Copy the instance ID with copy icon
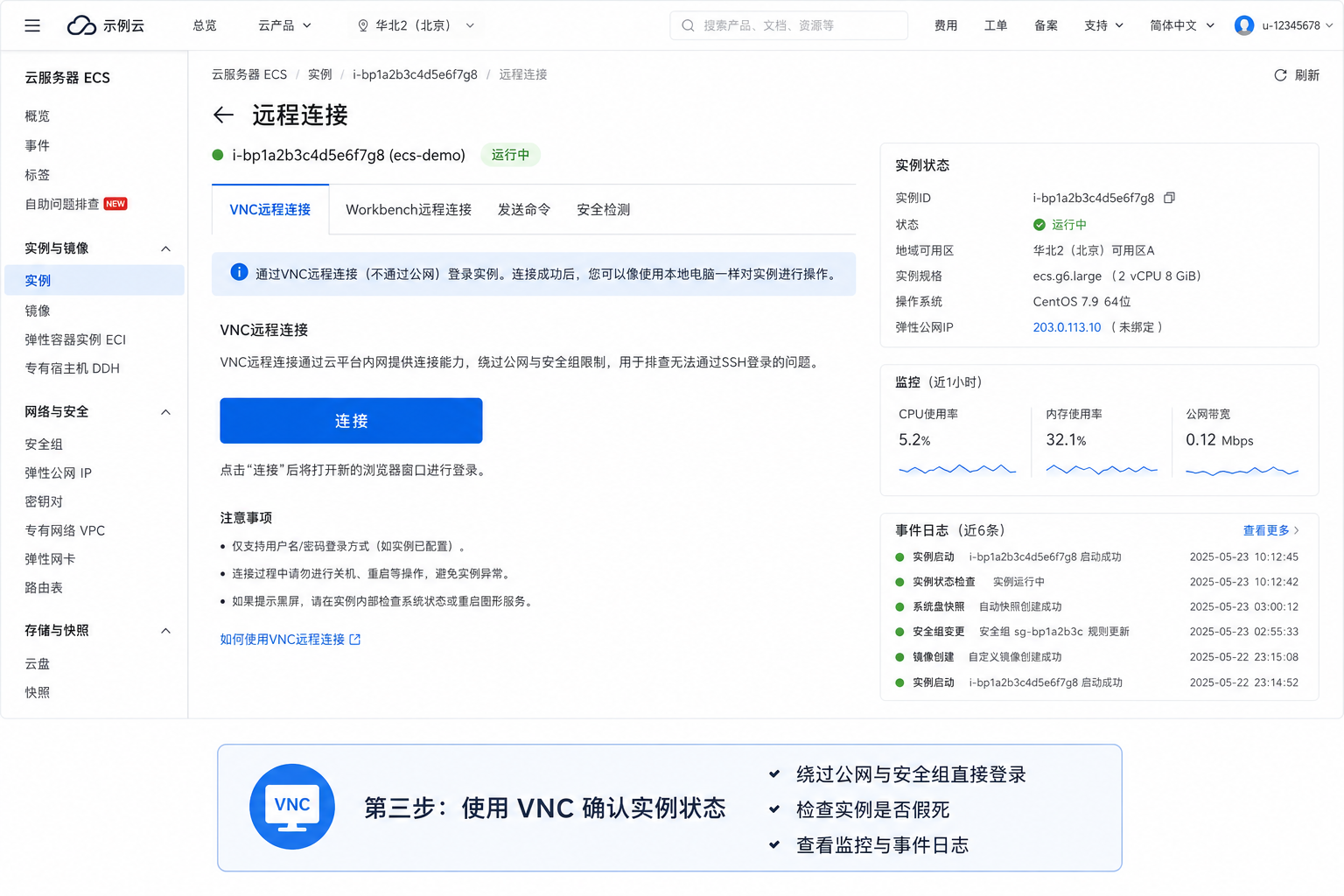Image resolution: width=1344 pixels, height=896 pixels. (1169, 198)
